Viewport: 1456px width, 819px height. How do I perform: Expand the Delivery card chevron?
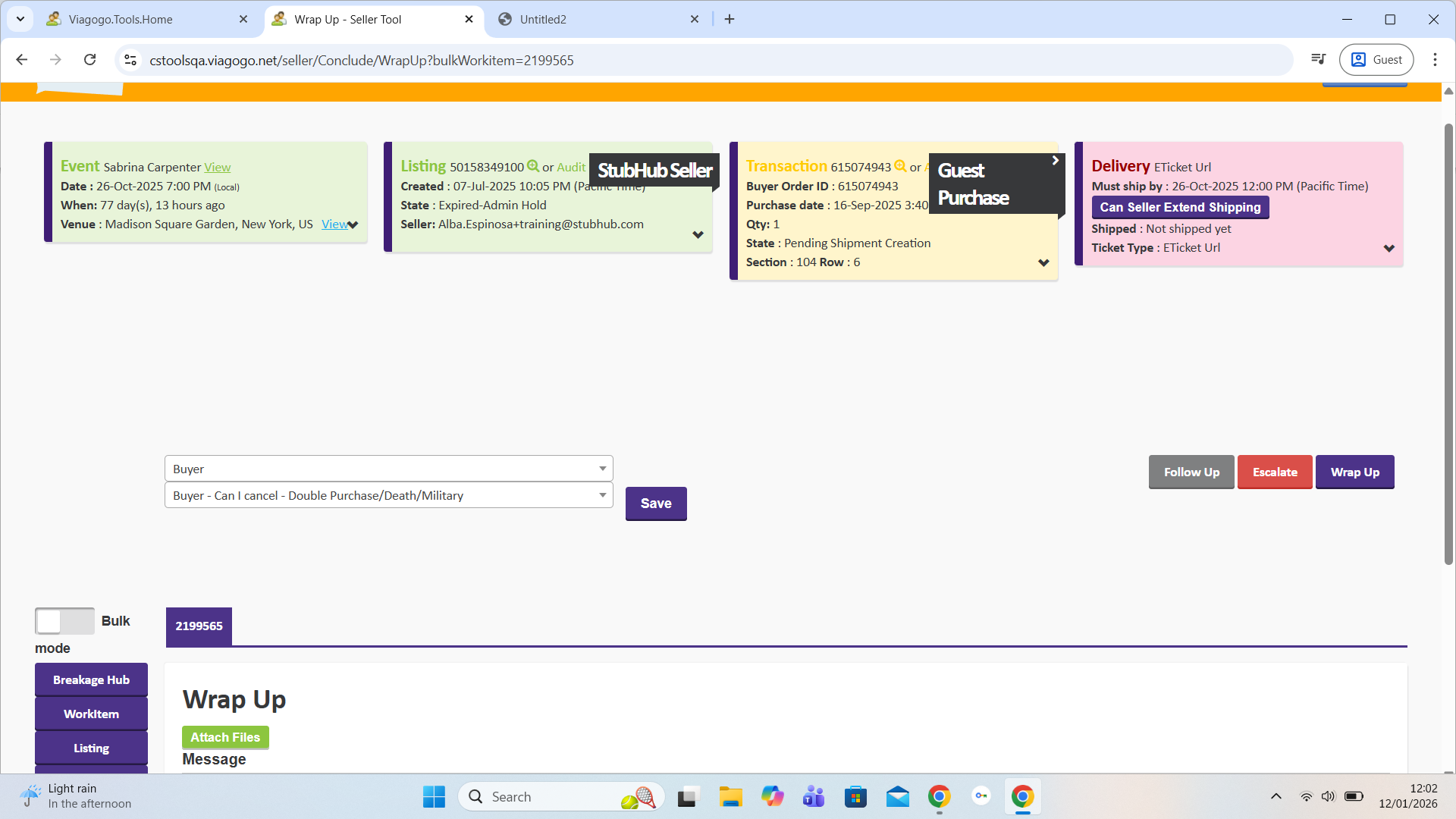[x=1389, y=249]
